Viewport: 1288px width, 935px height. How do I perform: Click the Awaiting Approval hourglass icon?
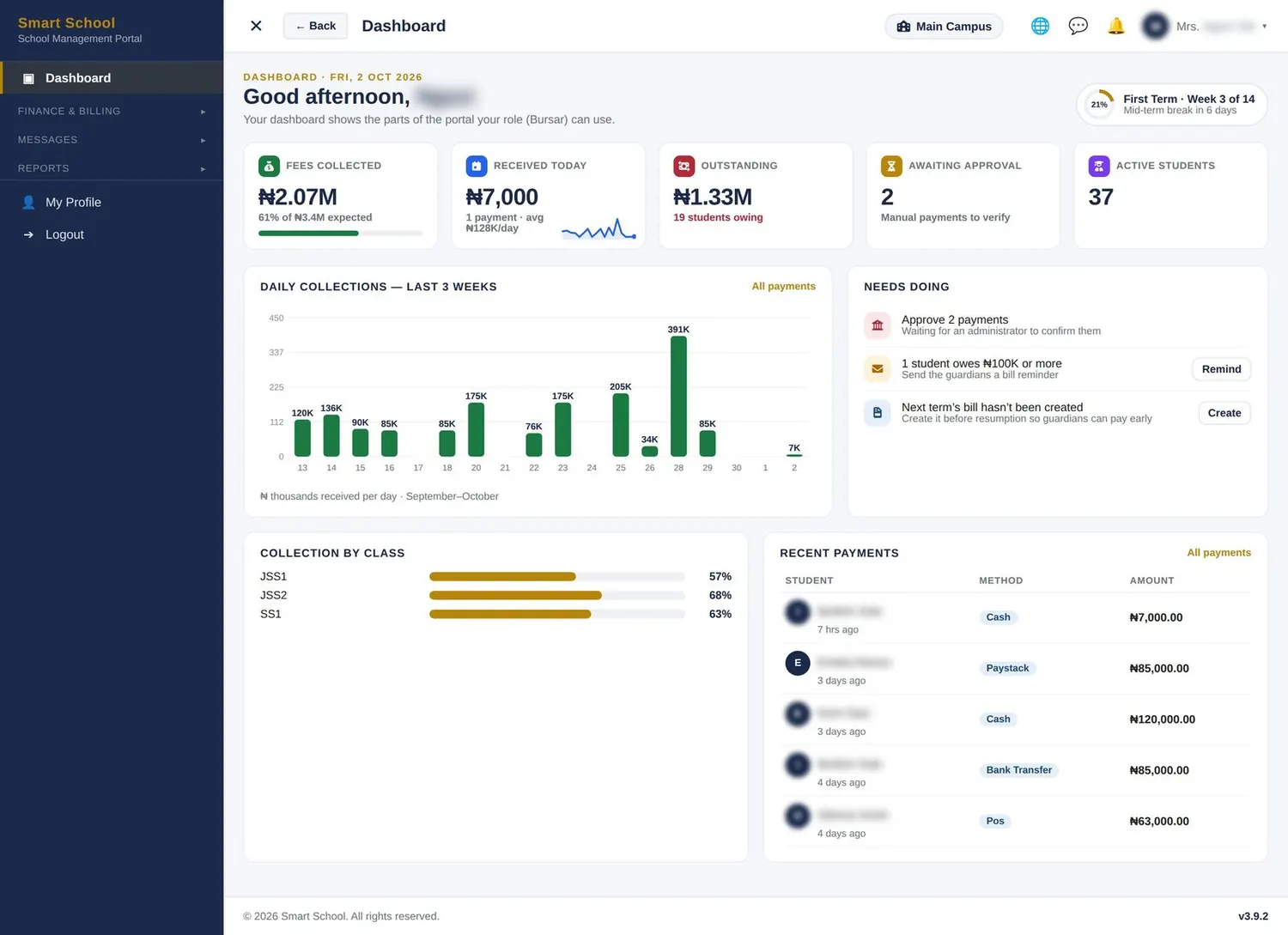pos(891,166)
